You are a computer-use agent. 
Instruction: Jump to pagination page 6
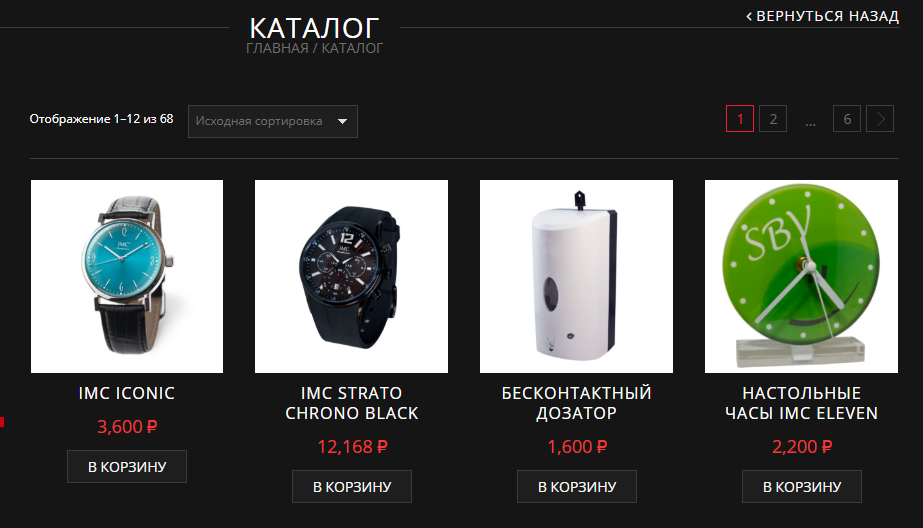tap(847, 119)
